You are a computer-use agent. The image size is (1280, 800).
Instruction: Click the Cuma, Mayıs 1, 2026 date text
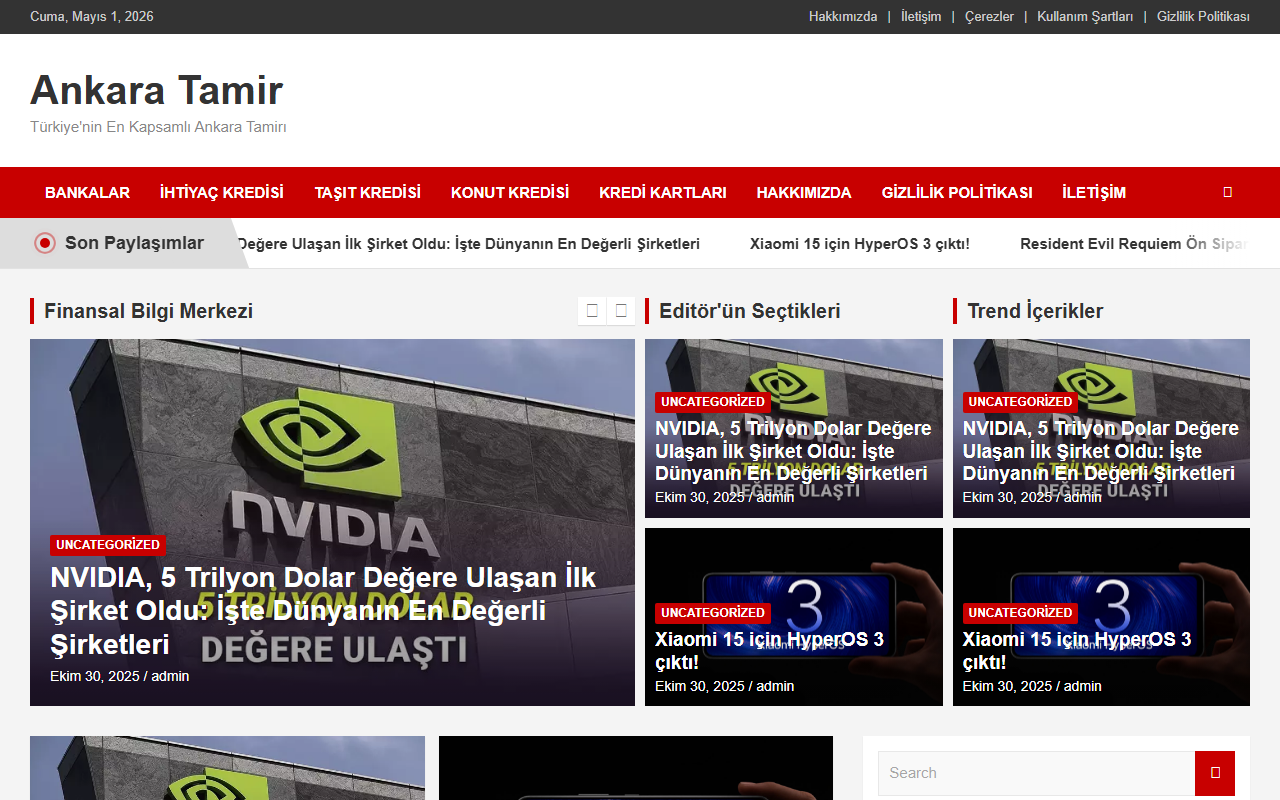tap(92, 17)
